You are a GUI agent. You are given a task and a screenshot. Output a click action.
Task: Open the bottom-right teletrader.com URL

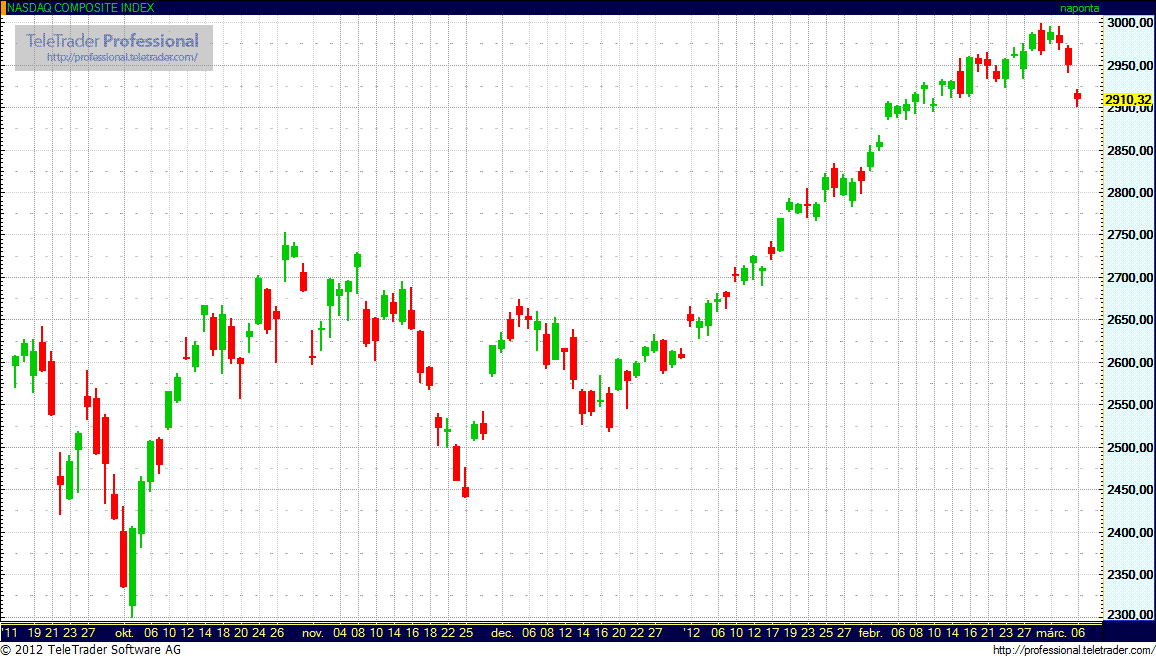click(1073, 651)
